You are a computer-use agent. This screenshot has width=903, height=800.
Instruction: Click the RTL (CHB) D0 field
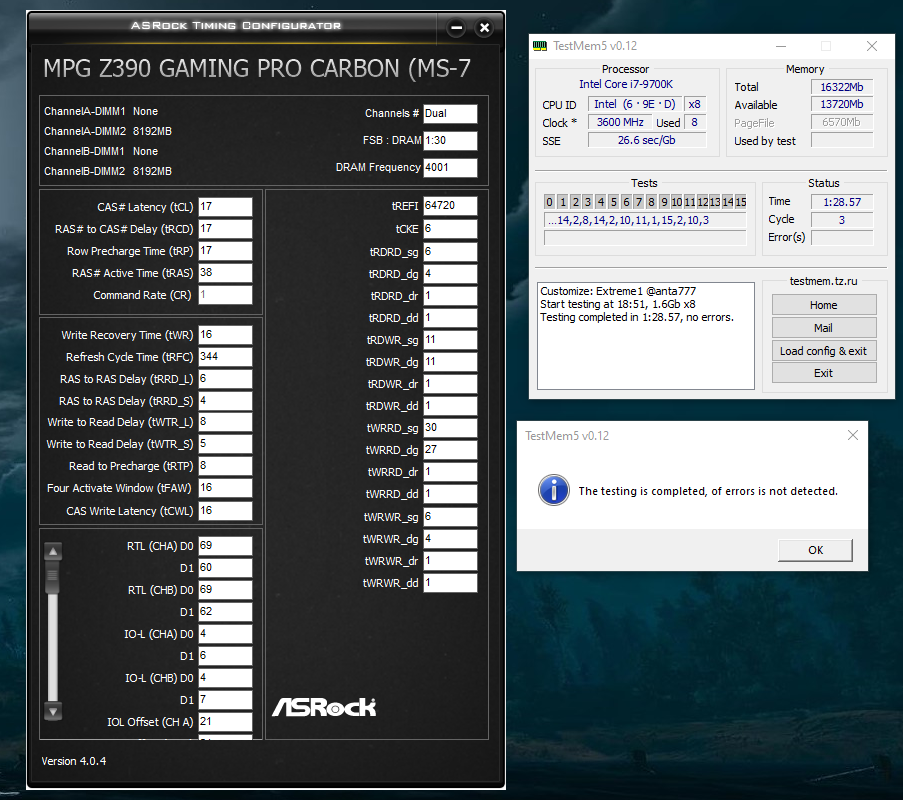click(x=225, y=589)
